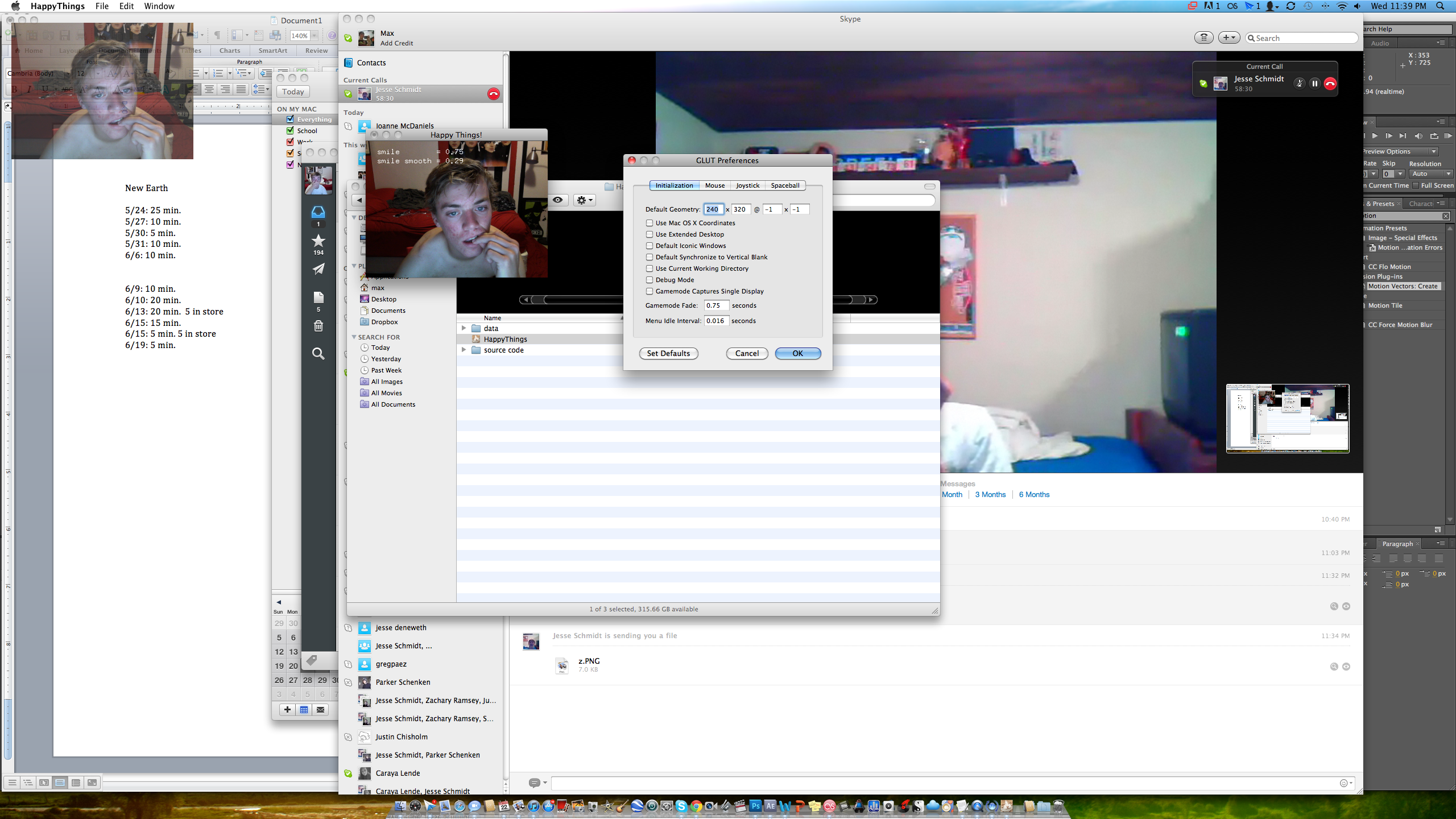
Task: Click Set Defaults in GLUT Preferences
Action: pos(668,353)
